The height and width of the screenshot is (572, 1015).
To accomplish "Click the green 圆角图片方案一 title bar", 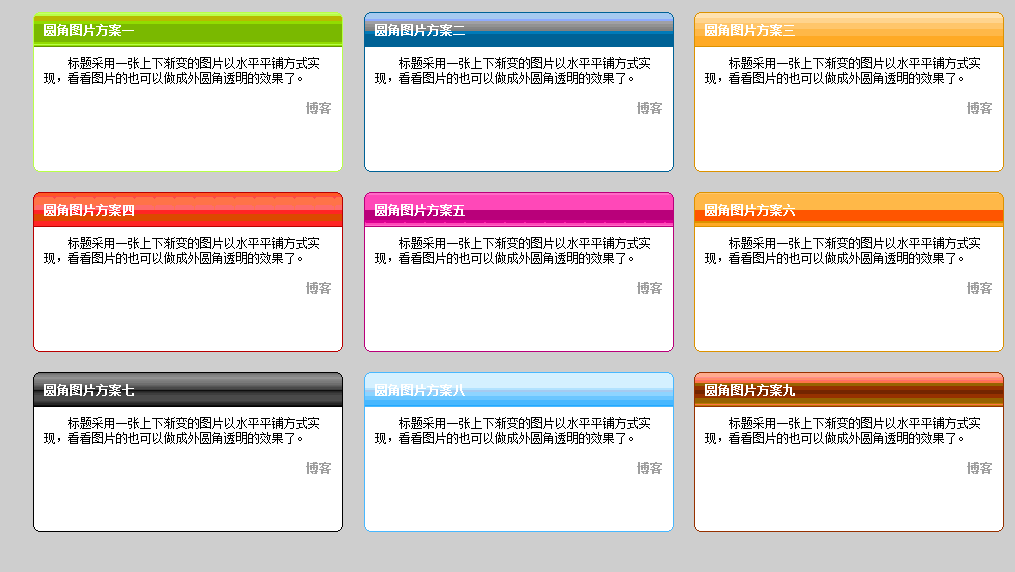I will (88, 30).
